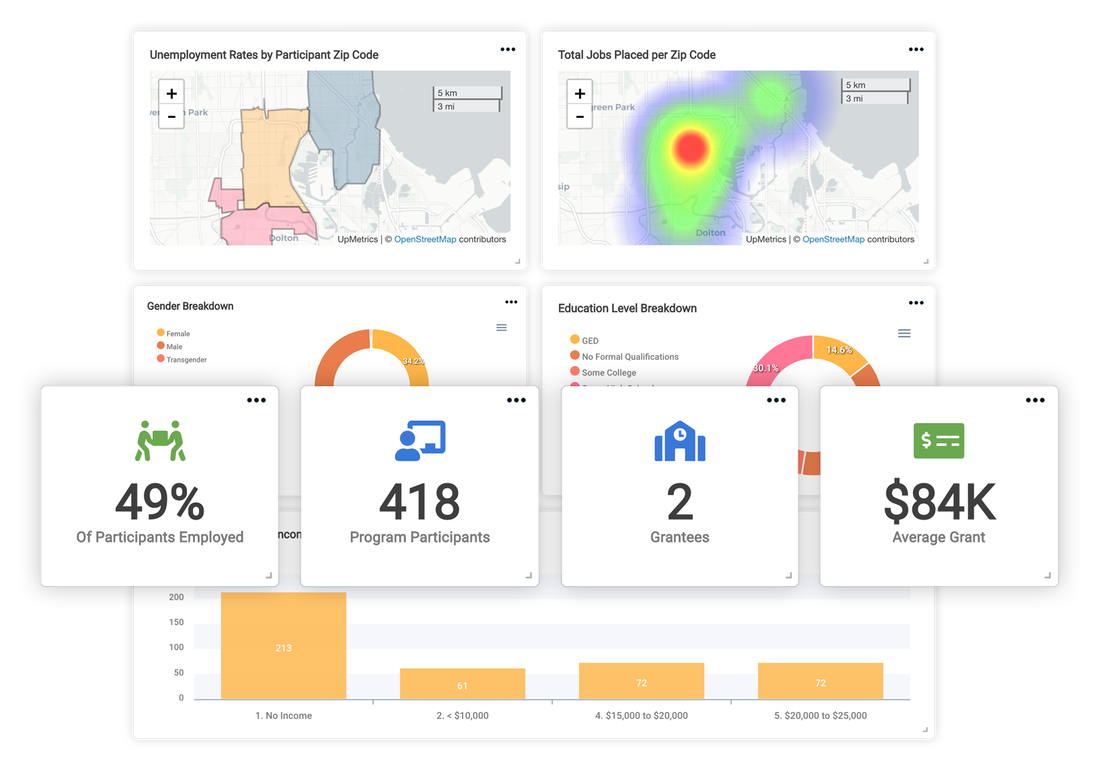This screenshot has width=1100, height=769.
Task: Zoom out on the Total Jobs Placed map
Action: click(x=579, y=117)
